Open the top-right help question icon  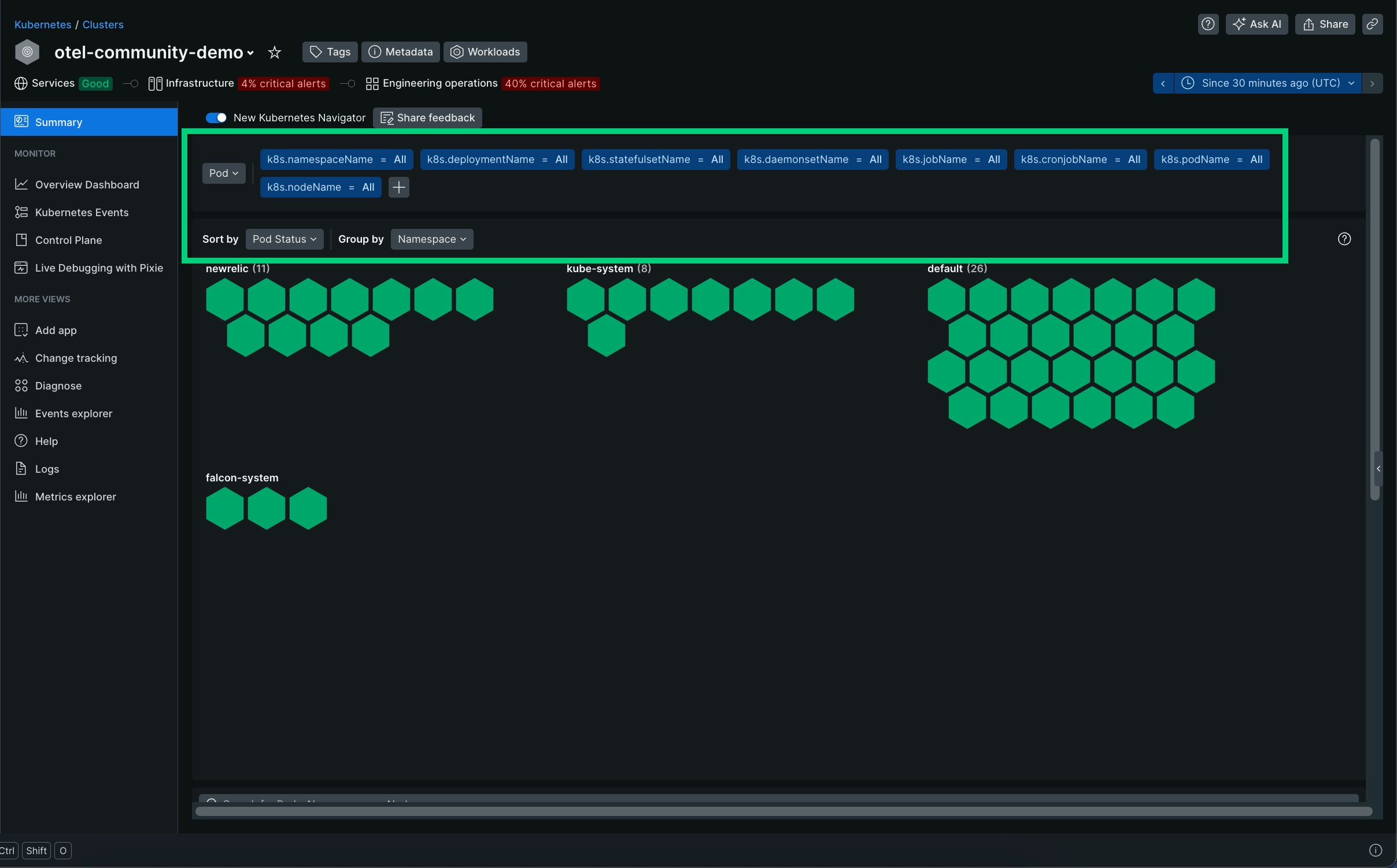tap(1208, 24)
